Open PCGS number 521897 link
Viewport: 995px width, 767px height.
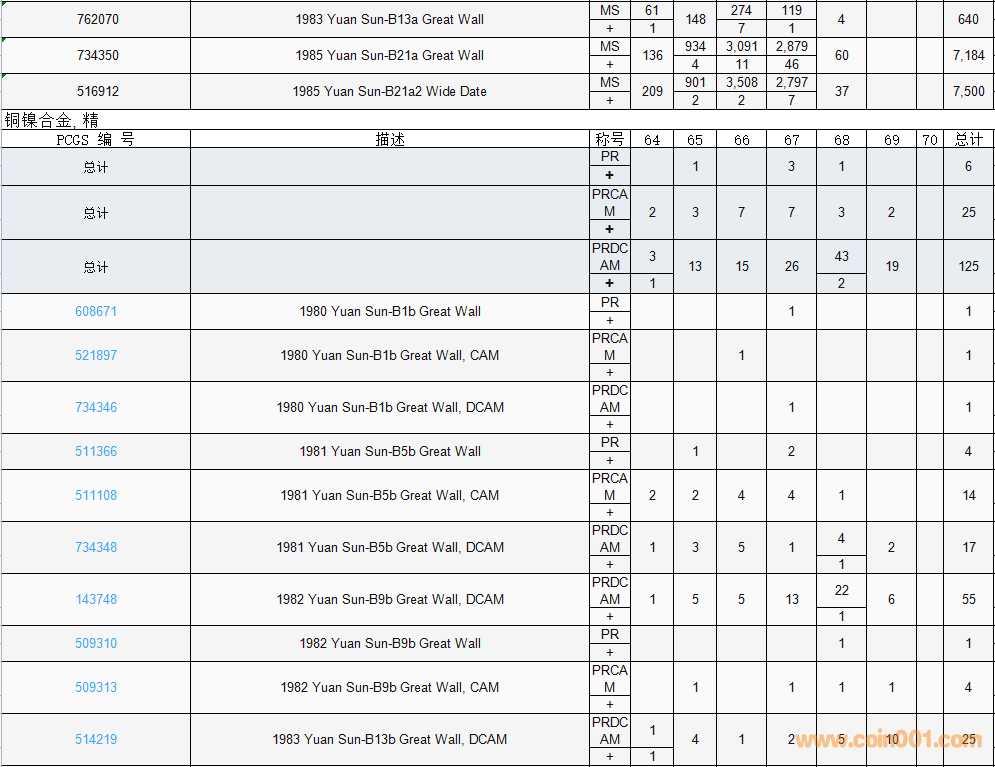pos(96,355)
